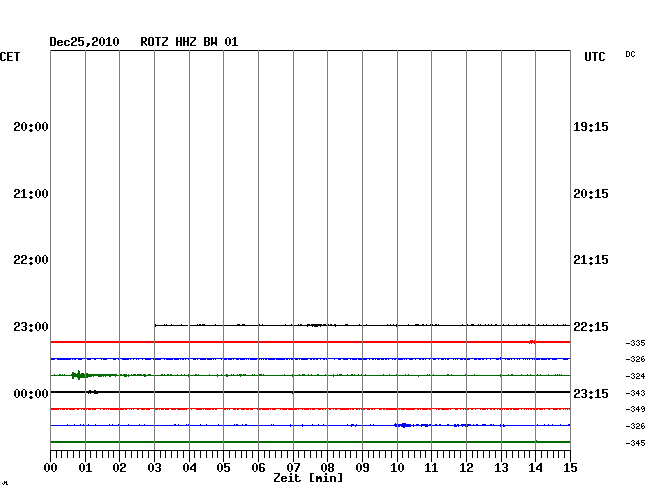Viewport: 650px width, 494px height.
Task: Click the 23:00 CET time label
Action: 31,327
